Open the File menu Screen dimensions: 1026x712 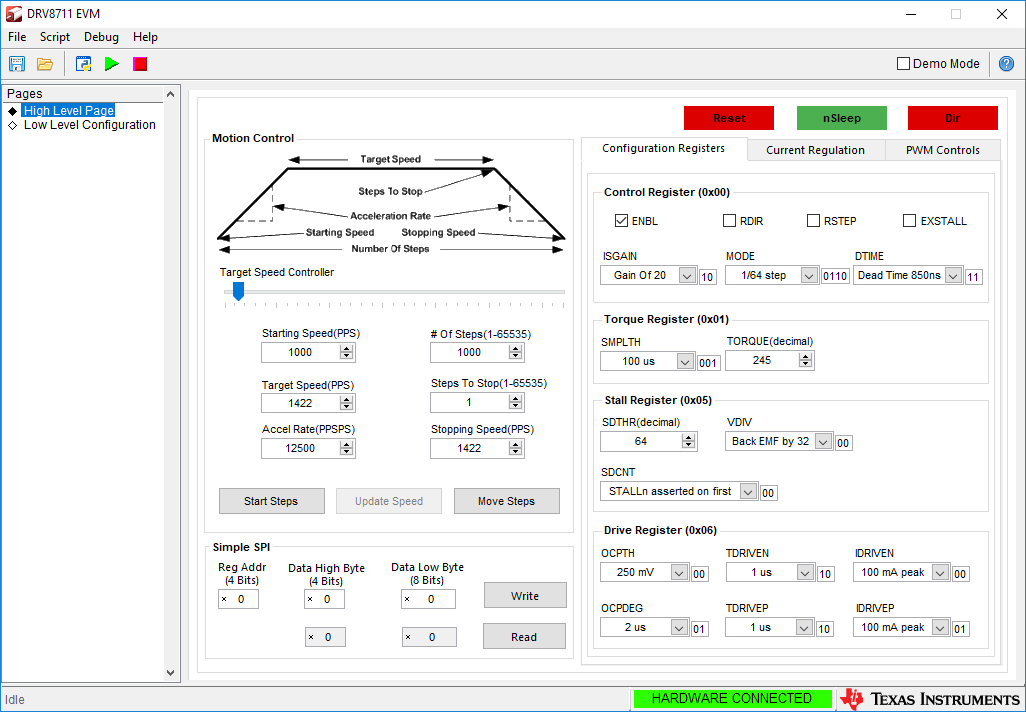coord(17,37)
